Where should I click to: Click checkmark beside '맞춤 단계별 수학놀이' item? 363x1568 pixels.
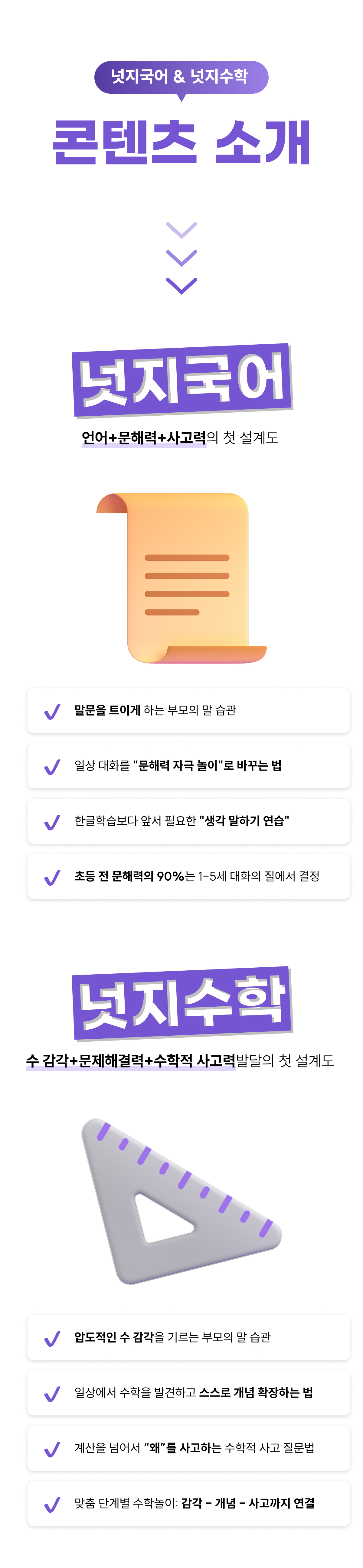pyautogui.click(x=52, y=1505)
